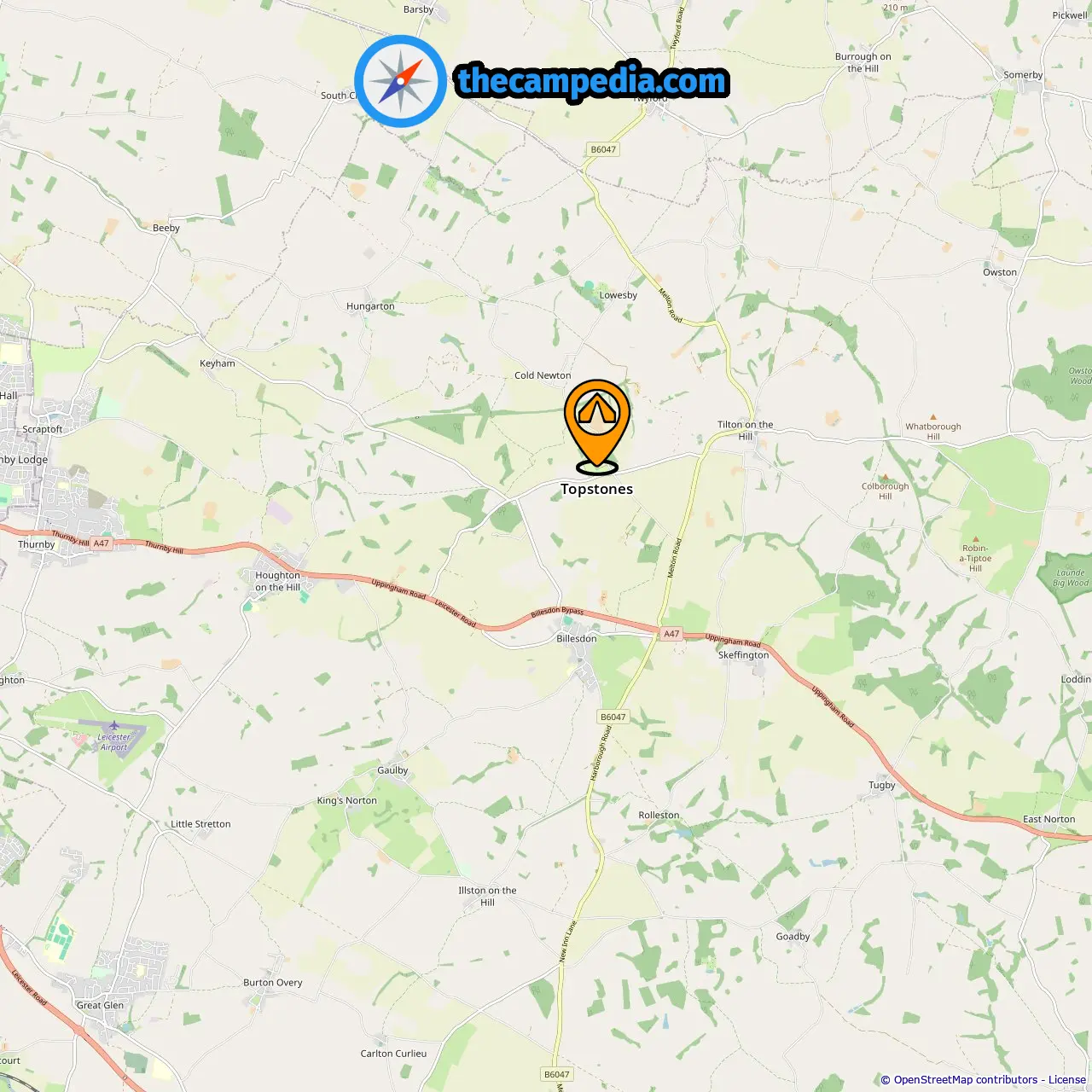Click the A47 shield at Thurnby Hill
This screenshot has width=1092, height=1092.
[102, 543]
